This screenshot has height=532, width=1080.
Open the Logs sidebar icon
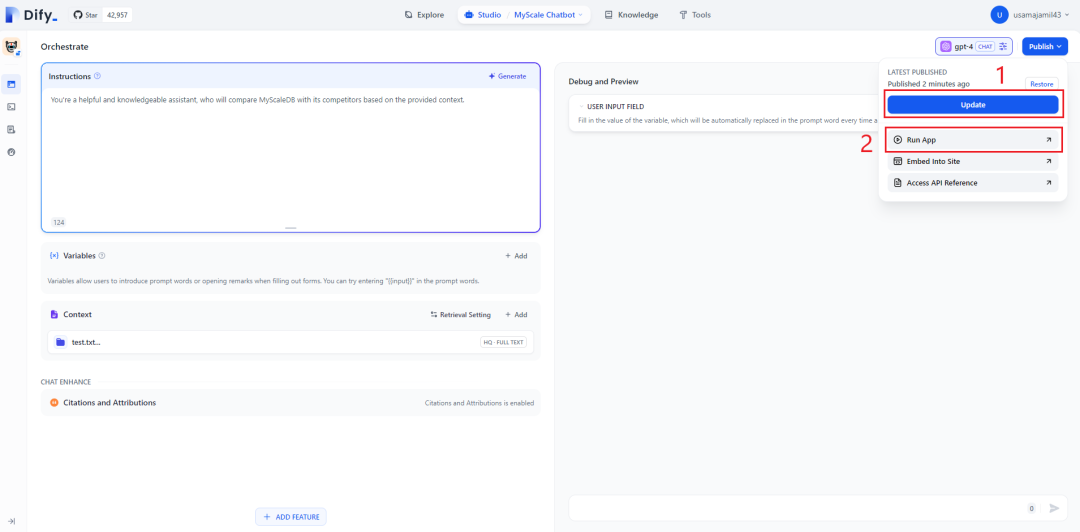click(x=12, y=129)
